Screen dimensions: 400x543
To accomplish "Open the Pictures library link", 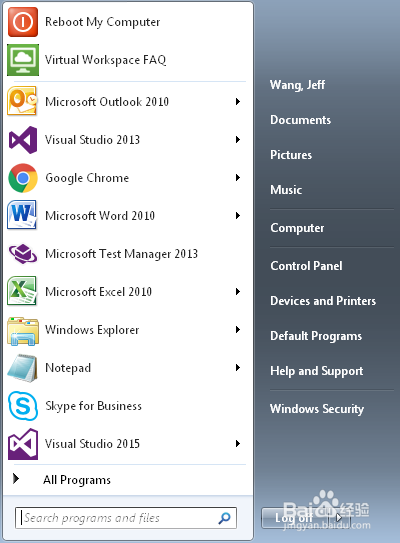I will (x=291, y=155).
